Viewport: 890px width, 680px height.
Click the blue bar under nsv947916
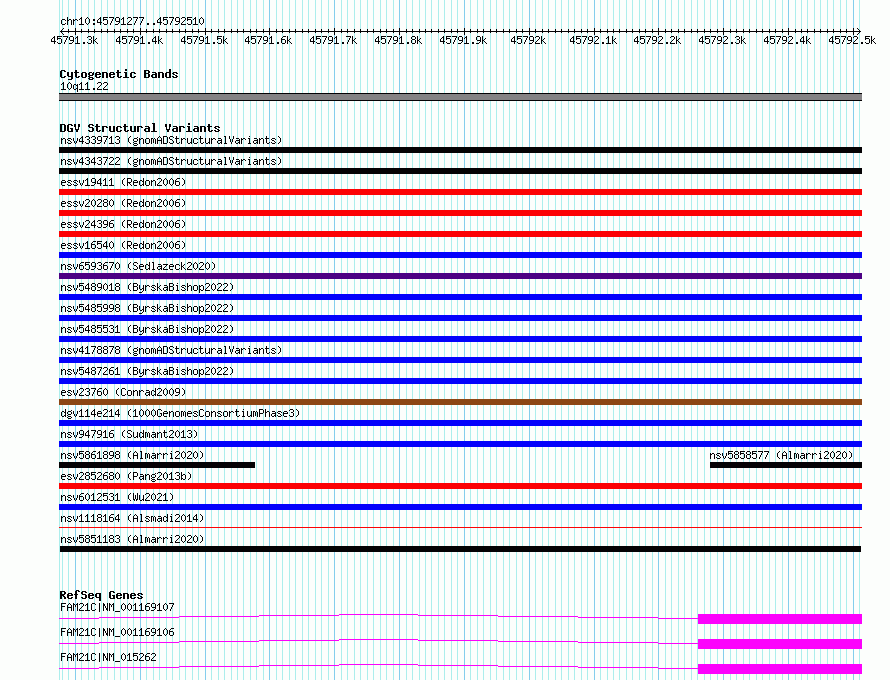coord(460,444)
